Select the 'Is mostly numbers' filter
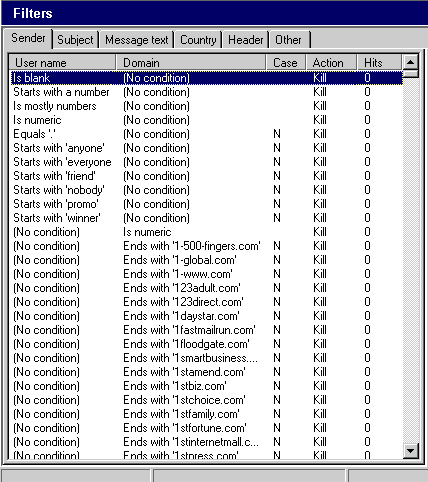Image resolution: width=428 pixels, height=482 pixels. pos(206,106)
